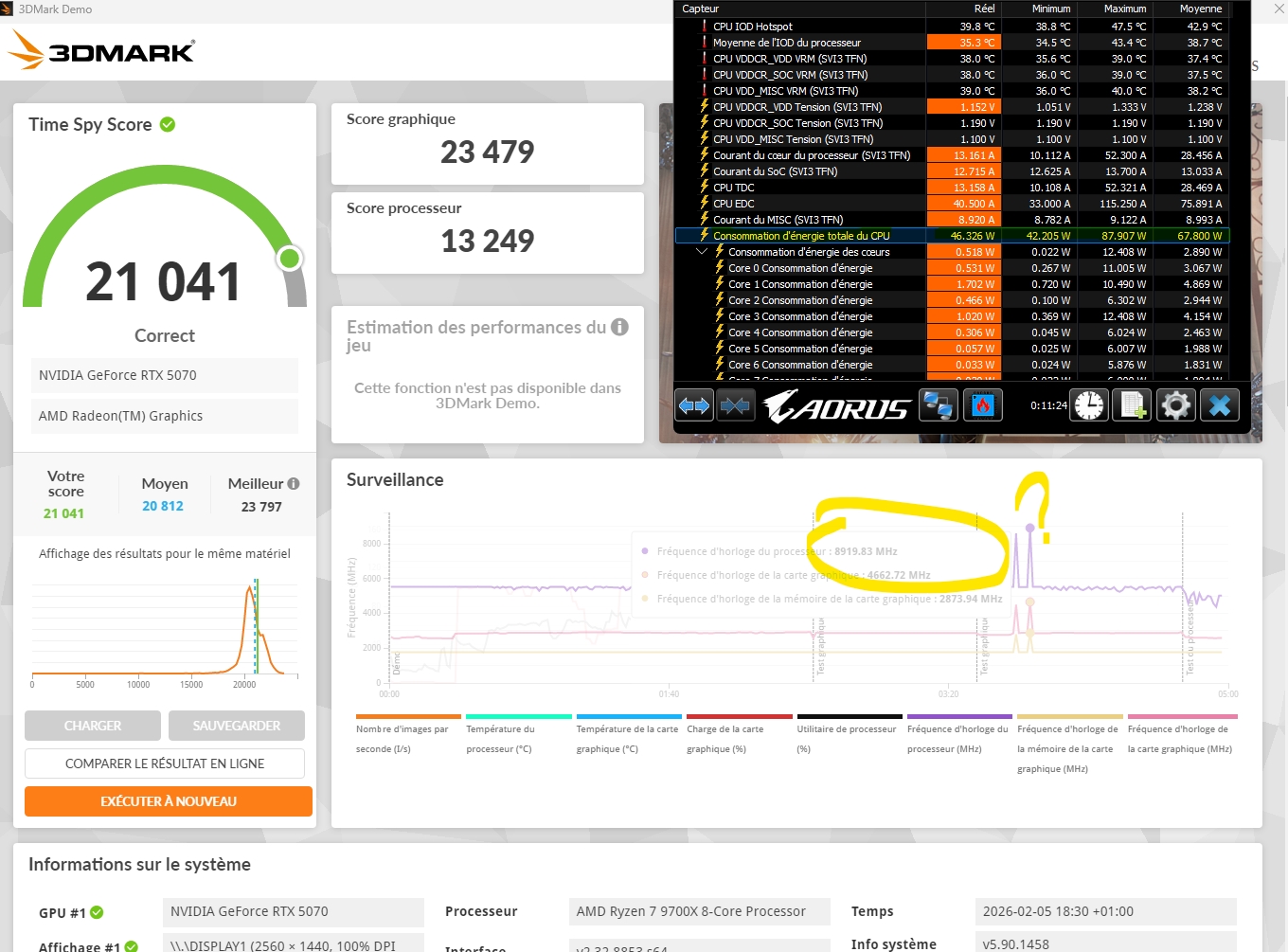Image resolution: width=1288 pixels, height=952 pixels.
Task: Toggle Température du processeur chart legend
Action: 518,738
